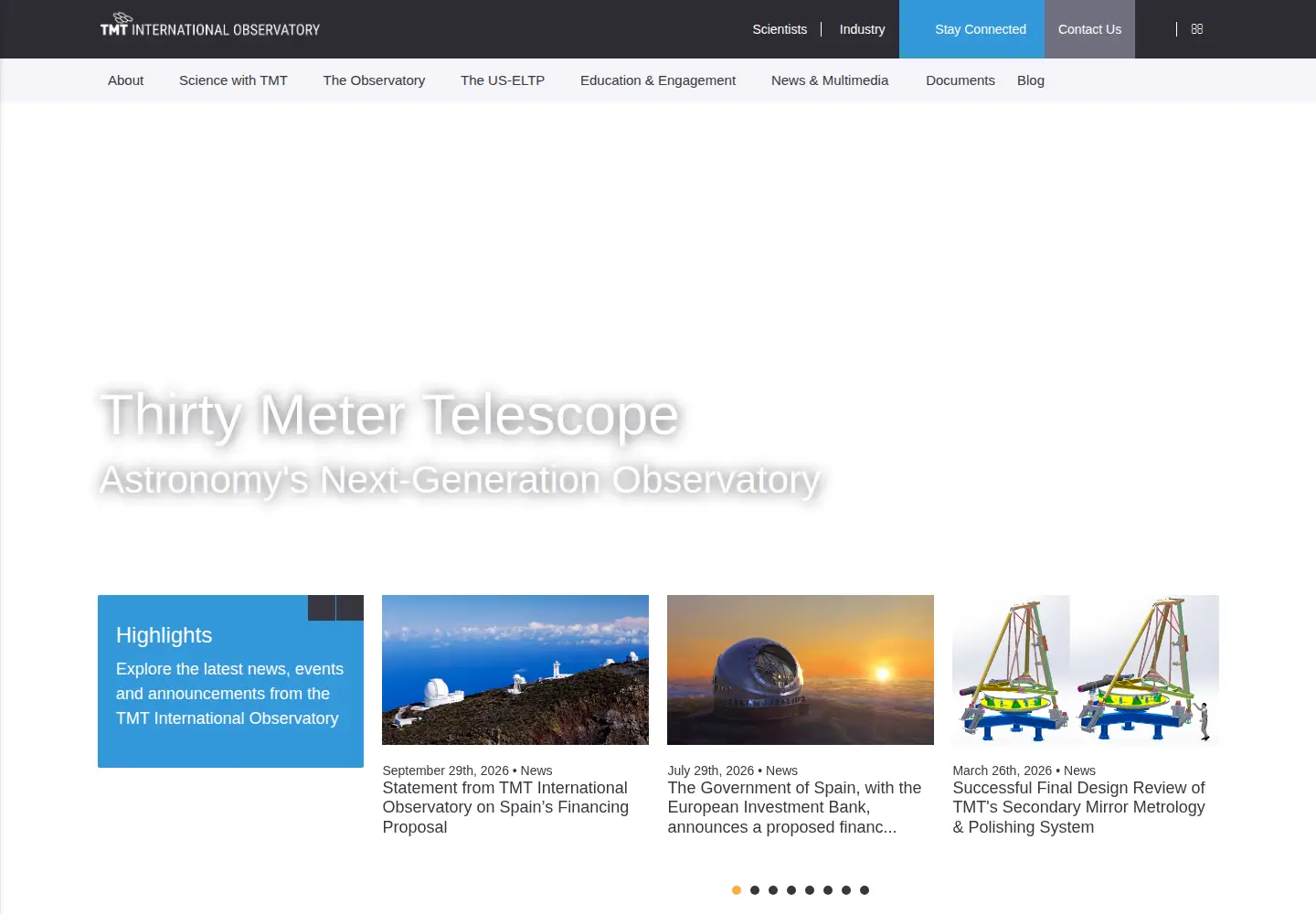Select the first (orange) carousel dot
1316x914 pixels.
(x=737, y=890)
